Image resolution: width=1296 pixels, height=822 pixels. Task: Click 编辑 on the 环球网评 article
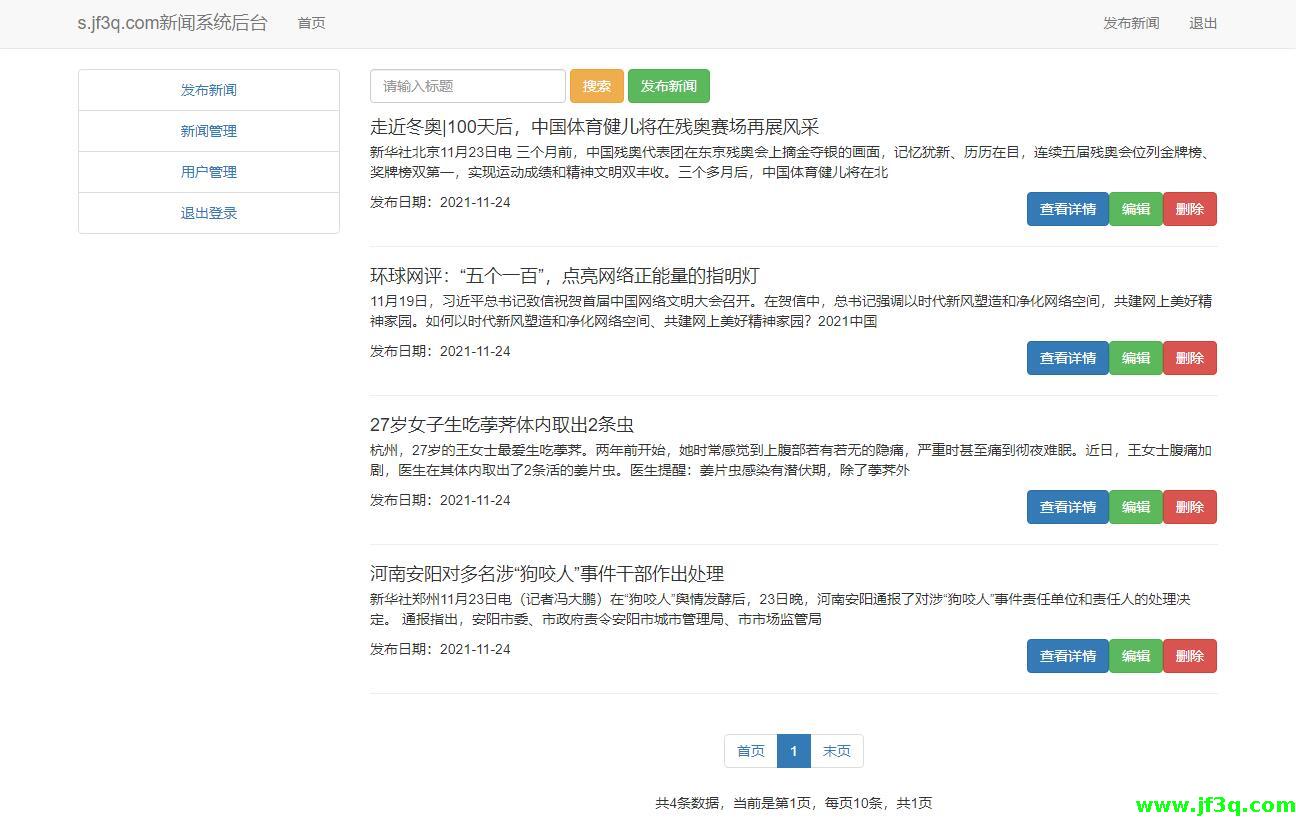pyautogui.click(x=1136, y=357)
